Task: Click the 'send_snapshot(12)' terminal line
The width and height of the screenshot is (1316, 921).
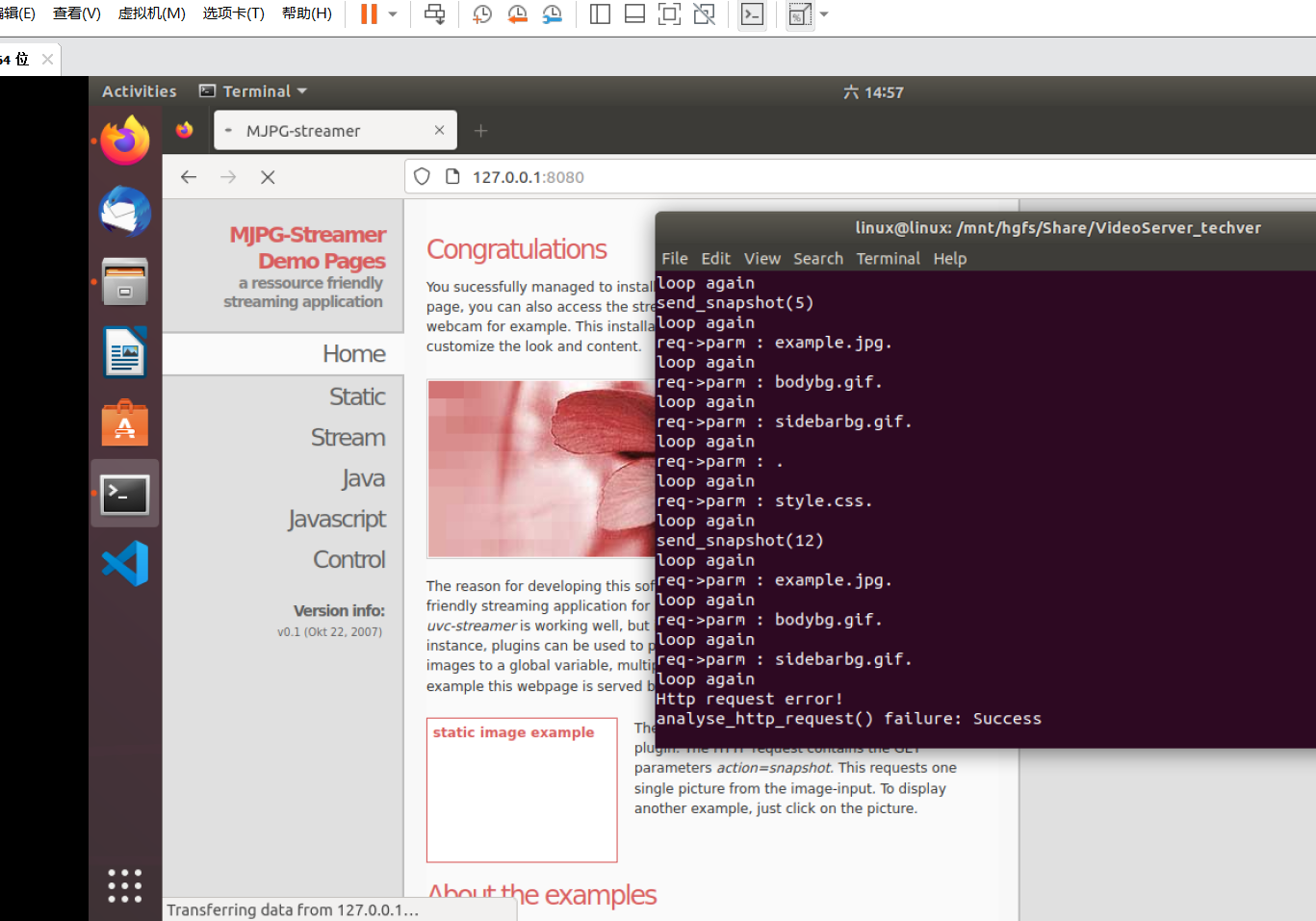Action: click(x=739, y=541)
